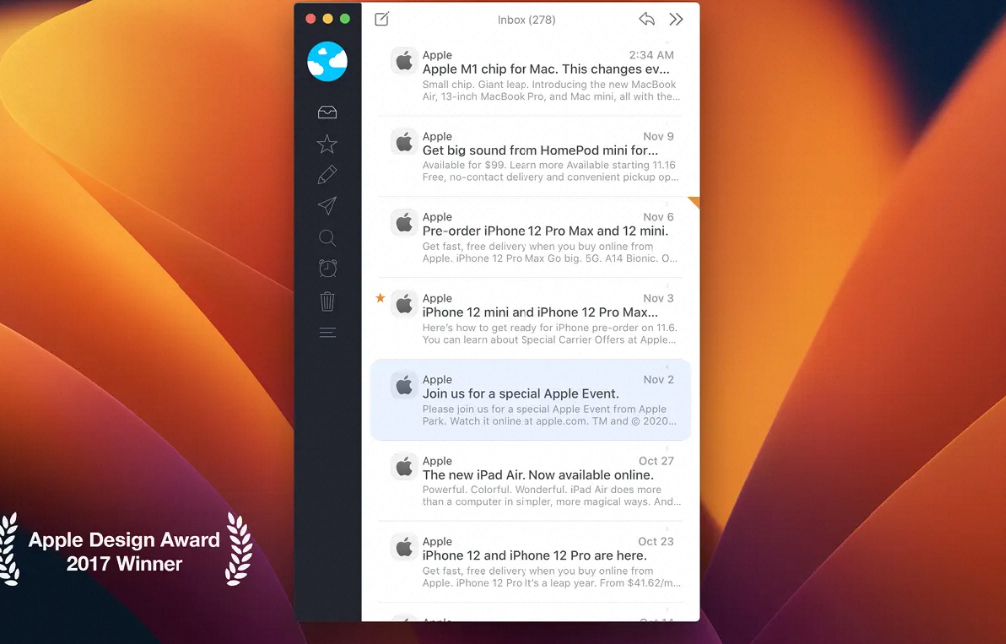This screenshot has height=644, width=1006.
Task: Open Get big sound from HomePod mini email
Action: (x=531, y=156)
